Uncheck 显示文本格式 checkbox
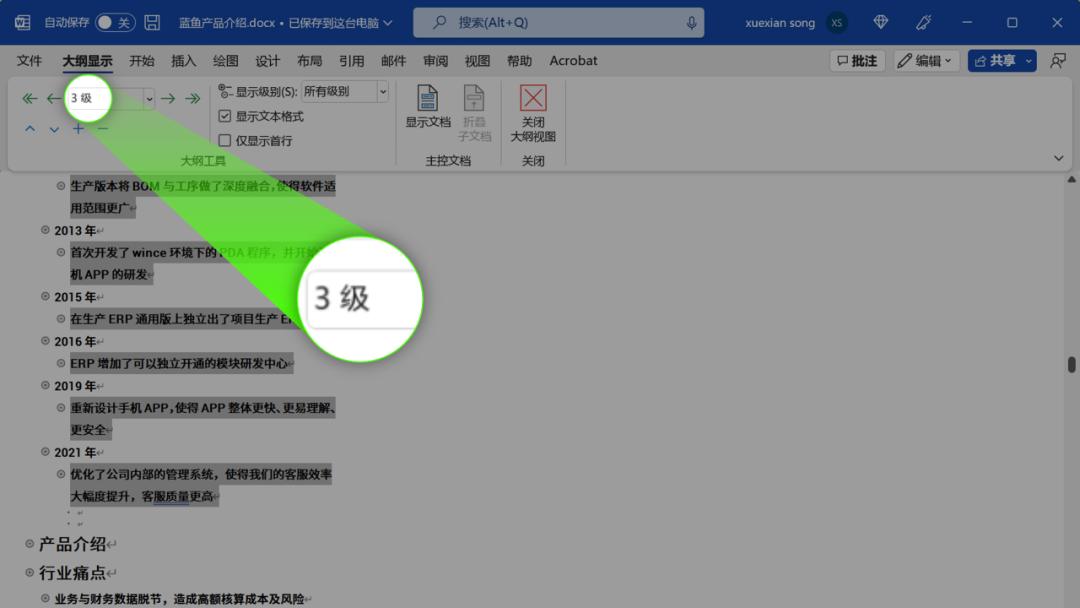The image size is (1080, 608). [224, 117]
